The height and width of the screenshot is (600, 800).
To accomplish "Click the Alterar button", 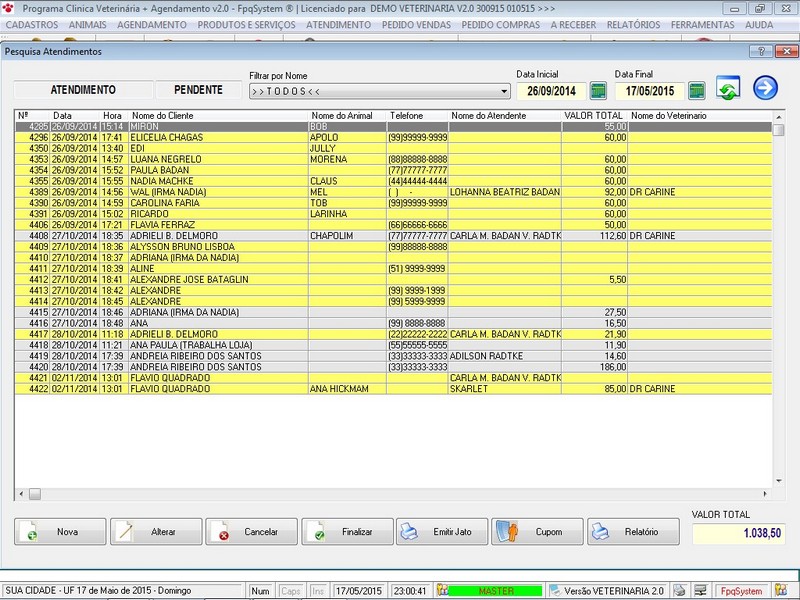I will click(156, 532).
